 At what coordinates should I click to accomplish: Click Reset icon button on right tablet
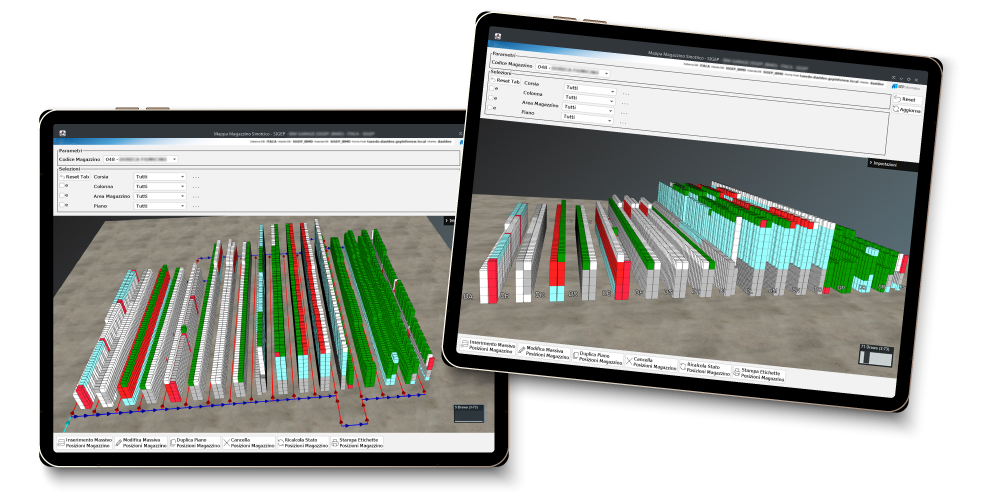tap(896, 99)
